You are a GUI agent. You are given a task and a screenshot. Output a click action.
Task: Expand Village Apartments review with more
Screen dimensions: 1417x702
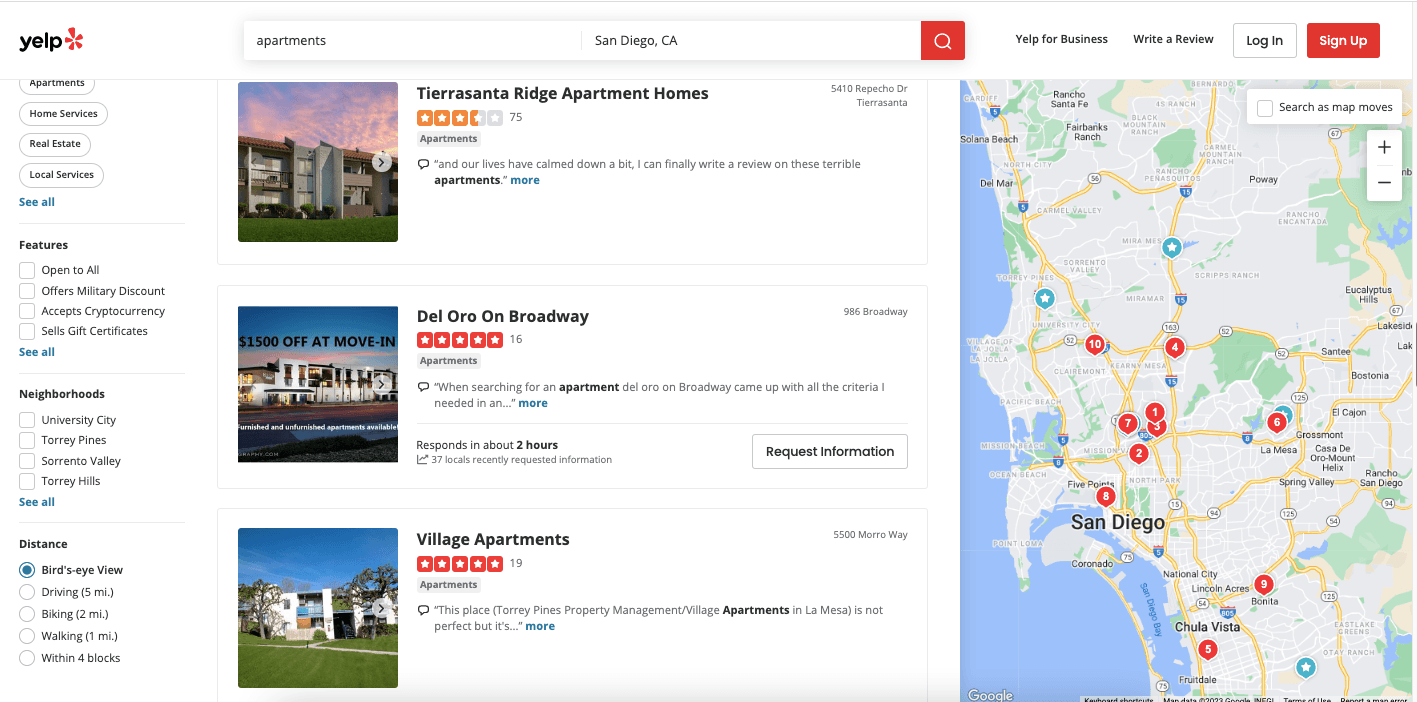click(x=540, y=626)
